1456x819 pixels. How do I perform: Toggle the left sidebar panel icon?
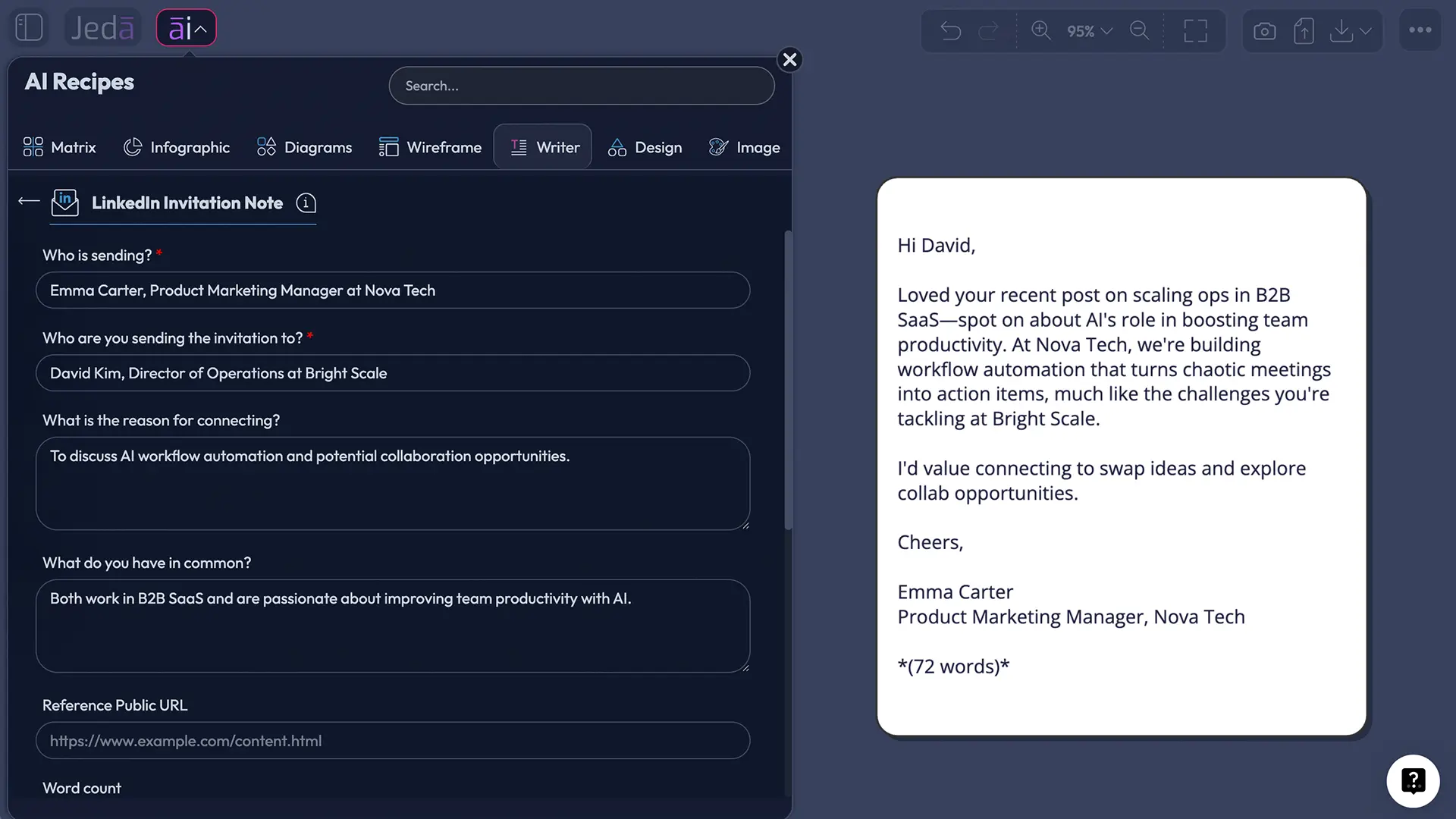[29, 28]
